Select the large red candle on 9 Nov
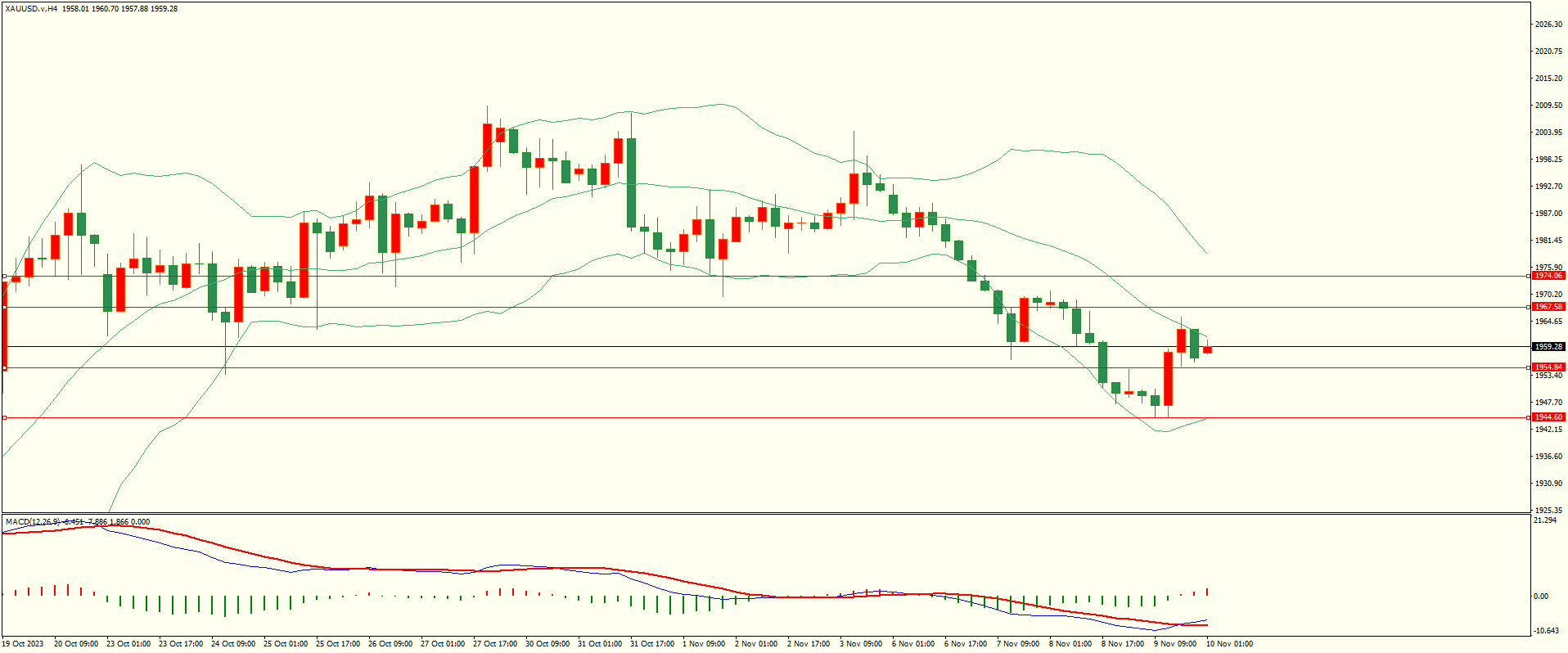This screenshot has height=653, width=1568. [x=1168, y=378]
